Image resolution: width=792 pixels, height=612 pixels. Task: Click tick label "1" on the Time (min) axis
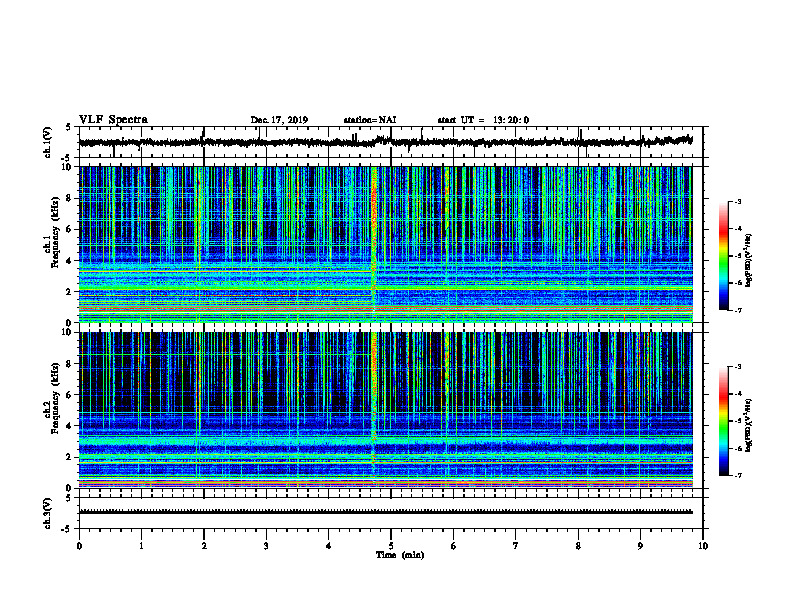(141, 546)
